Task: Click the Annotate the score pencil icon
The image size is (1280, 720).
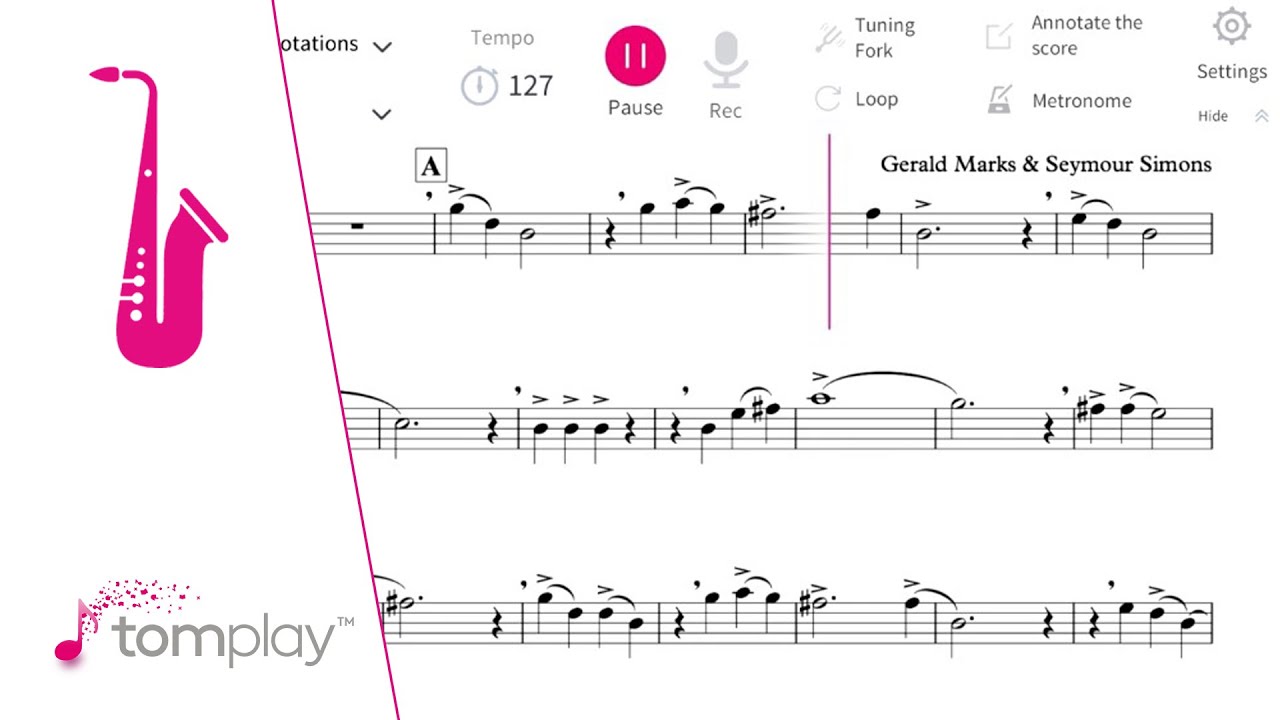Action: [999, 37]
